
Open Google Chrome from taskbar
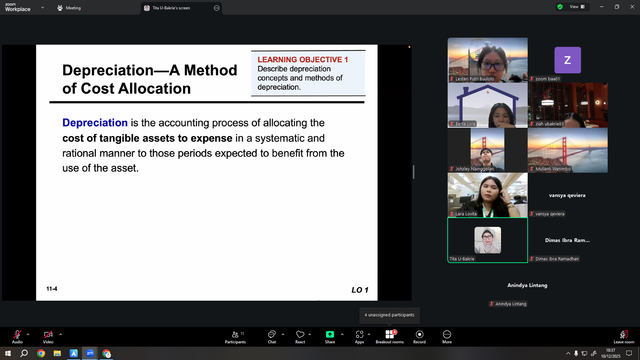41,353
